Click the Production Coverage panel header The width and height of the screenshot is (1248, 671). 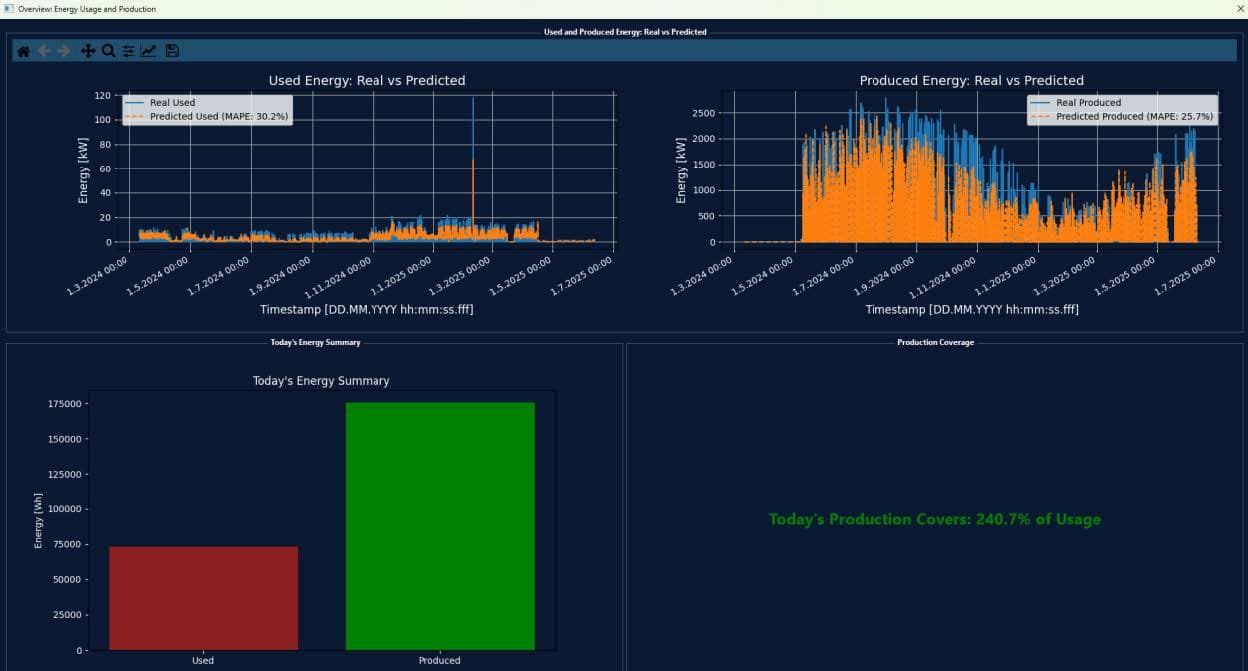tap(935, 342)
